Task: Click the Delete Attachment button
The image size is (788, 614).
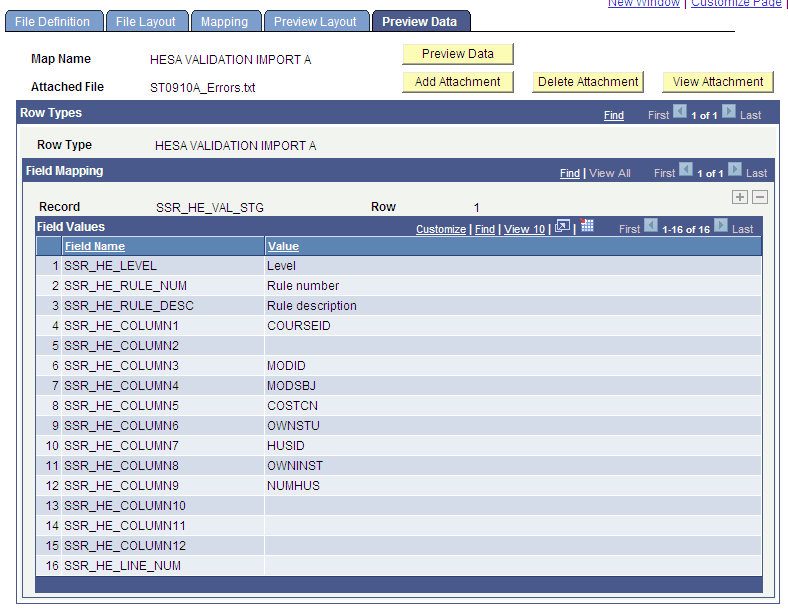Action: pos(588,82)
